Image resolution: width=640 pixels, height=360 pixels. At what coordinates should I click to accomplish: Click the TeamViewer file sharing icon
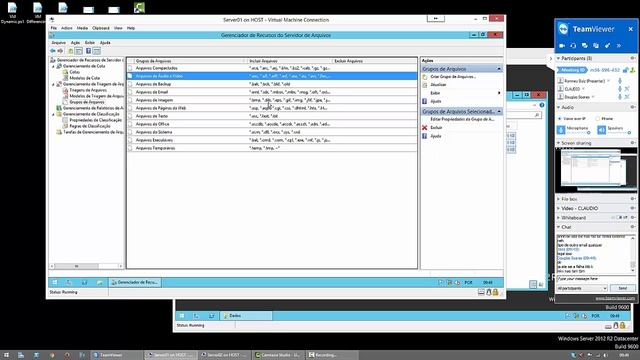pyautogui.click(x=596, y=45)
